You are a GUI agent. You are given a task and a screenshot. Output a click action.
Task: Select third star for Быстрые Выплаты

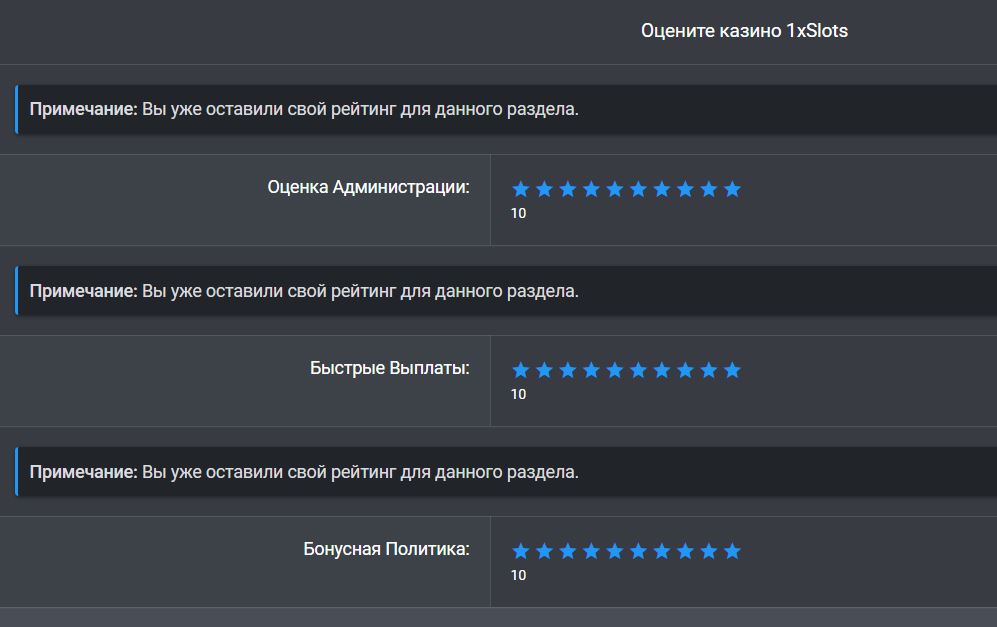tap(567, 370)
